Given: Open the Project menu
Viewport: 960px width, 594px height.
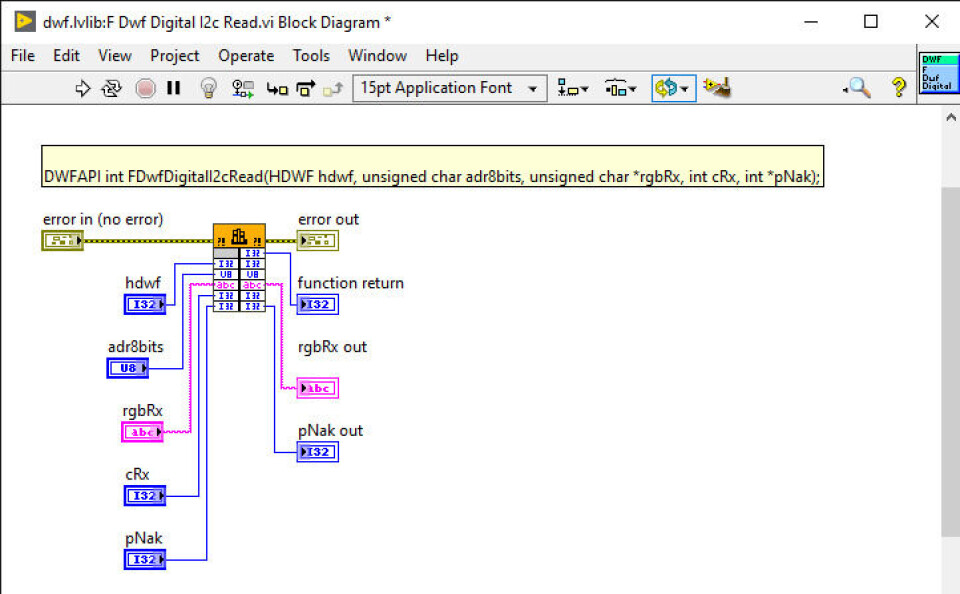Looking at the screenshot, I should (x=174, y=56).
